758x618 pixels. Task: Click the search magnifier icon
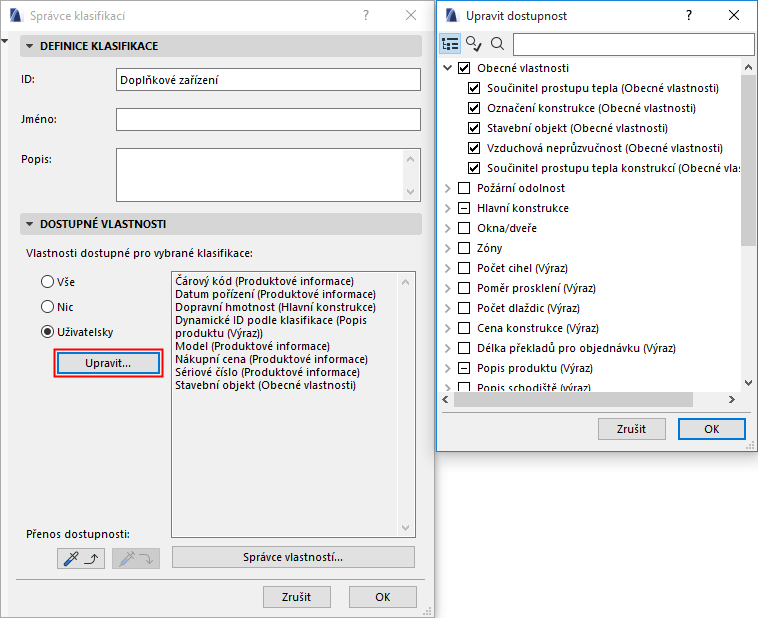point(497,44)
